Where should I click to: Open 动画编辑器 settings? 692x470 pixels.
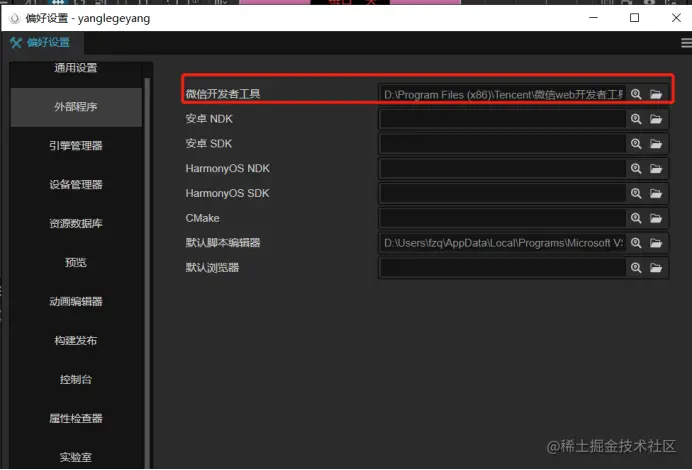tap(76, 301)
